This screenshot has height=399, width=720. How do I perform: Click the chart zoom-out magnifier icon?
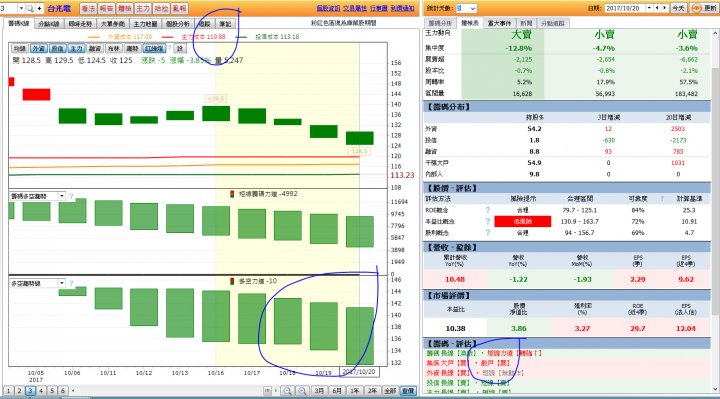[287, 391]
